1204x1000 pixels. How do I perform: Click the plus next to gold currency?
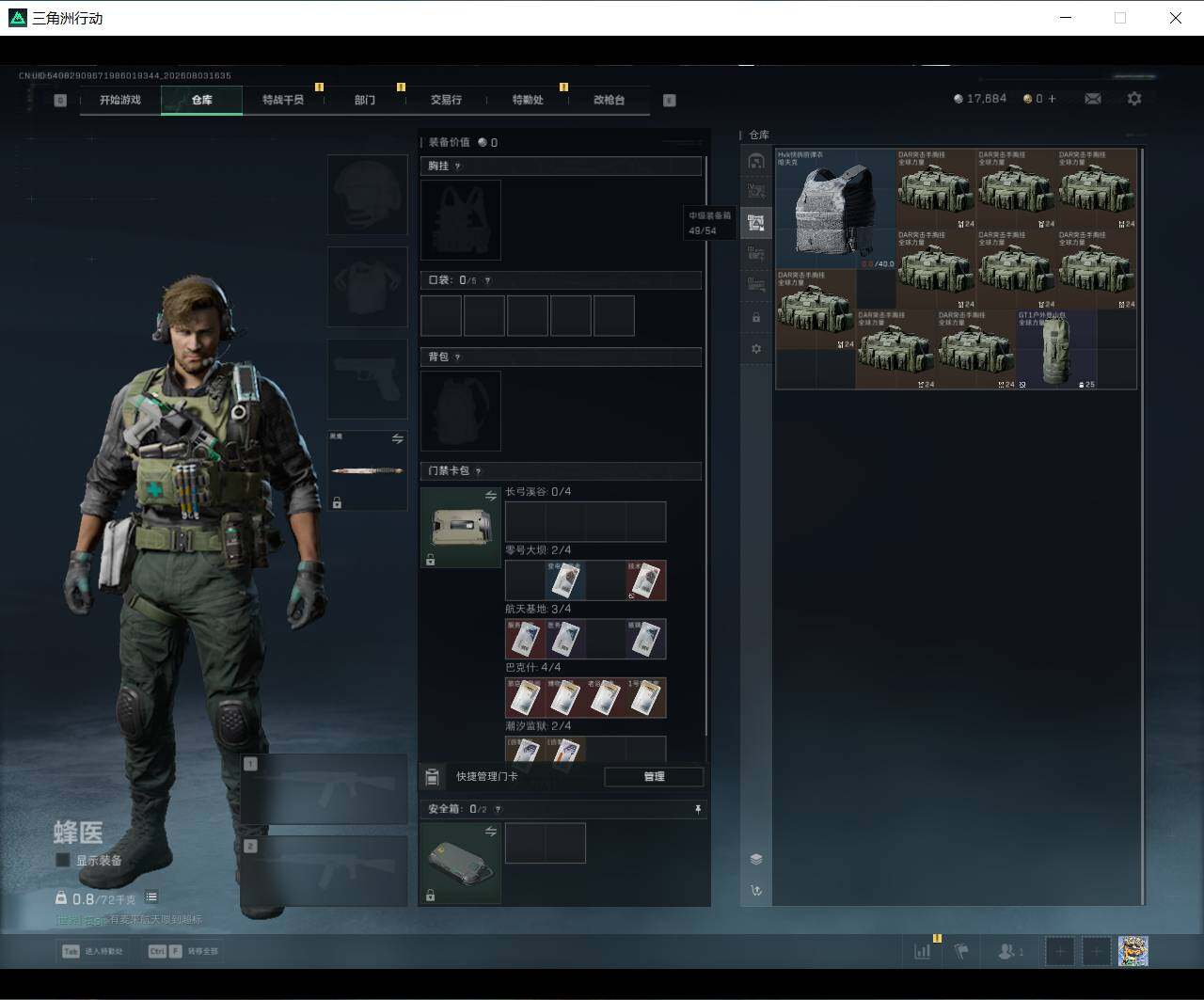pyautogui.click(x=1052, y=99)
